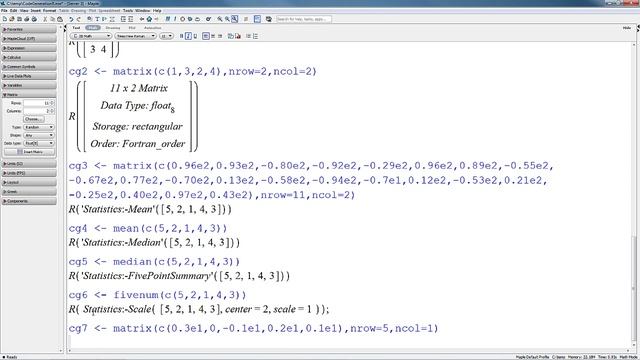The width and height of the screenshot is (640, 360).
Task: Align text left in the context bar
Action: pos(206,36)
